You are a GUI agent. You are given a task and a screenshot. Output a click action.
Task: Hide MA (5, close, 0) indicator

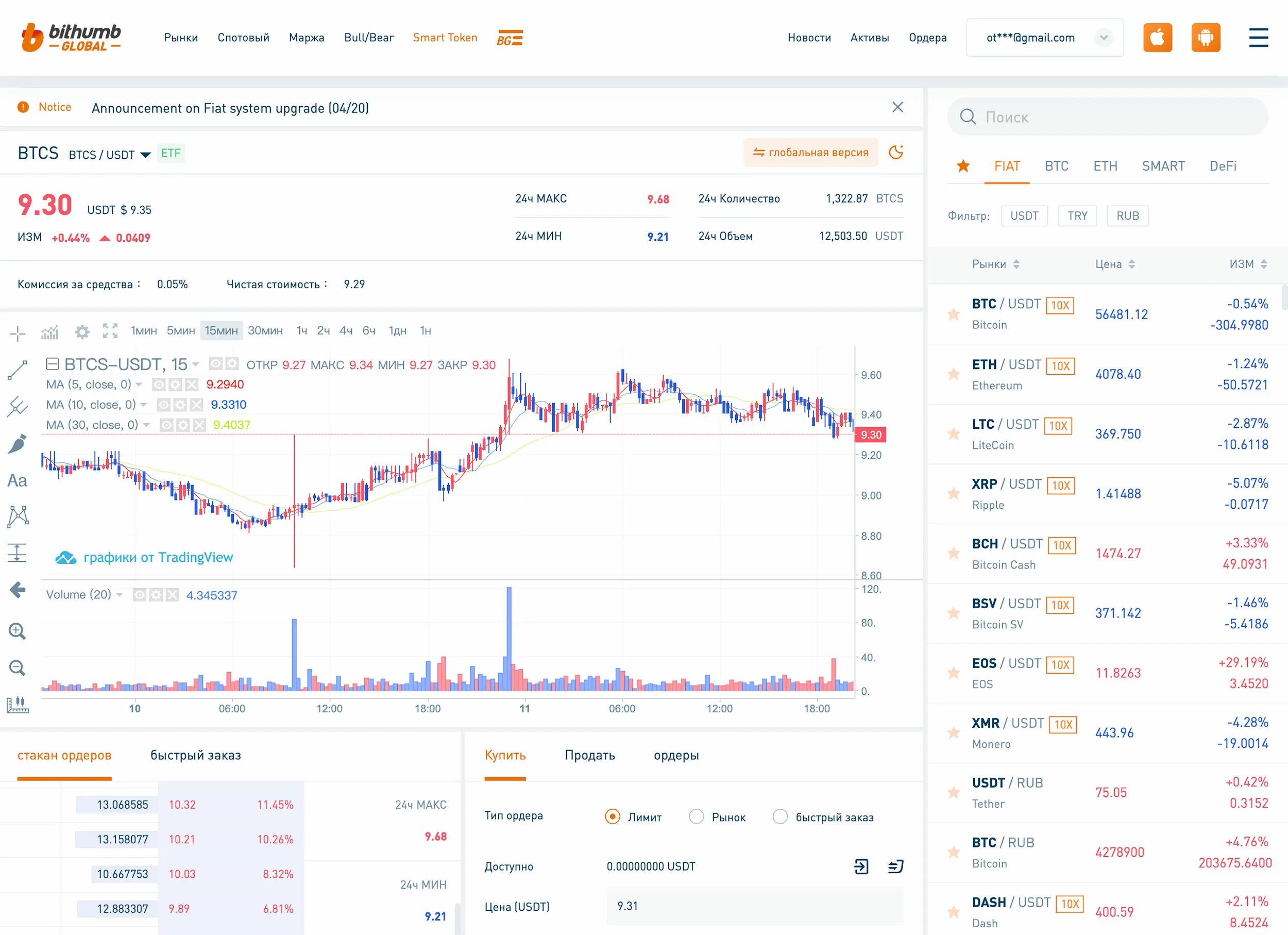tap(159, 385)
